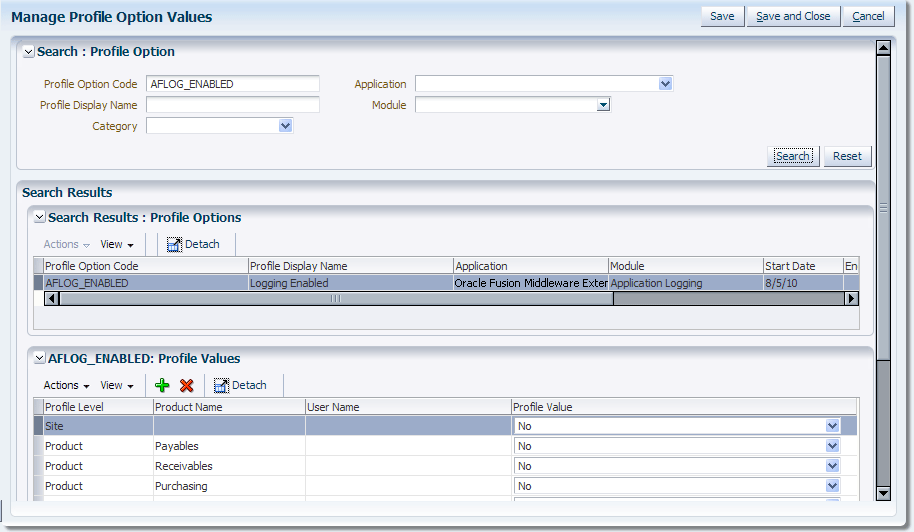Click the row selector for AFLOG_ENABLED row
This screenshot has height=532, width=914.
tap(38, 283)
